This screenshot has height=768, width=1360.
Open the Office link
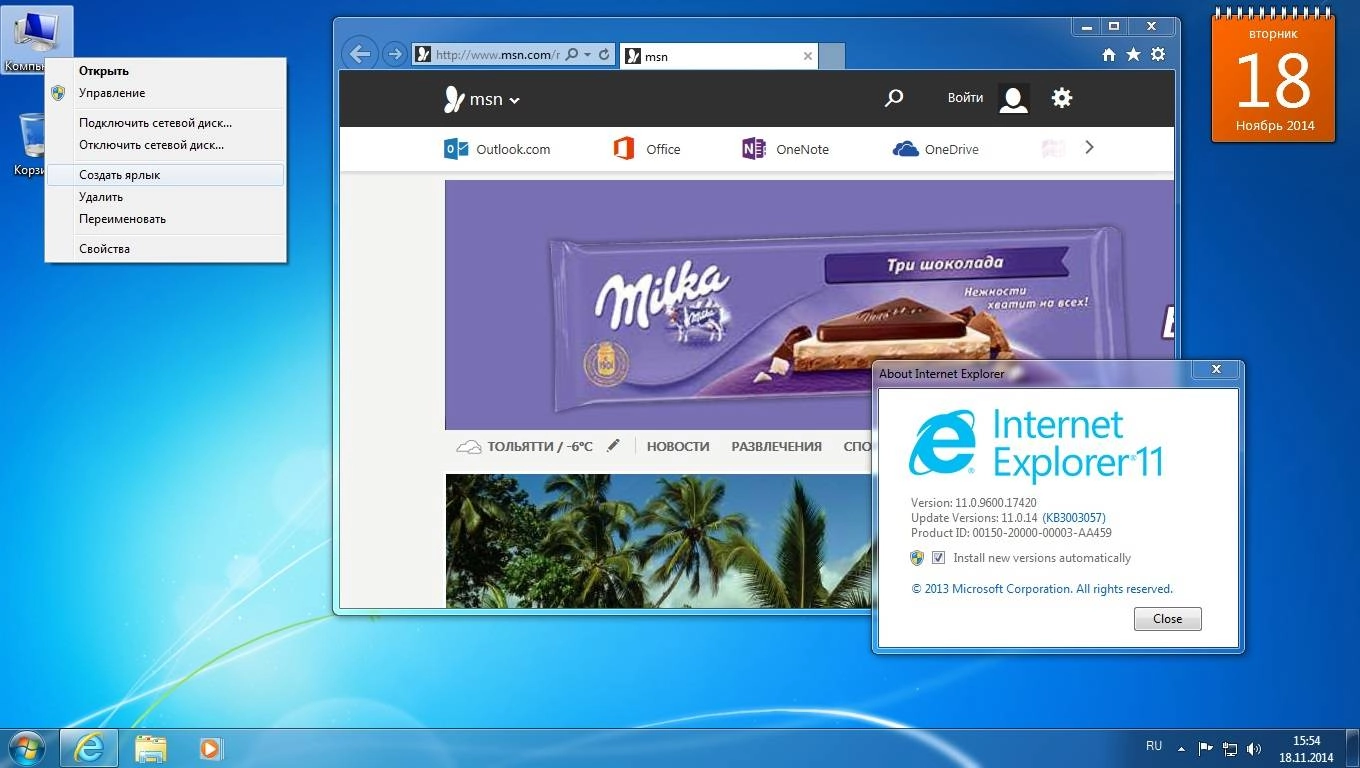[x=647, y=149]
